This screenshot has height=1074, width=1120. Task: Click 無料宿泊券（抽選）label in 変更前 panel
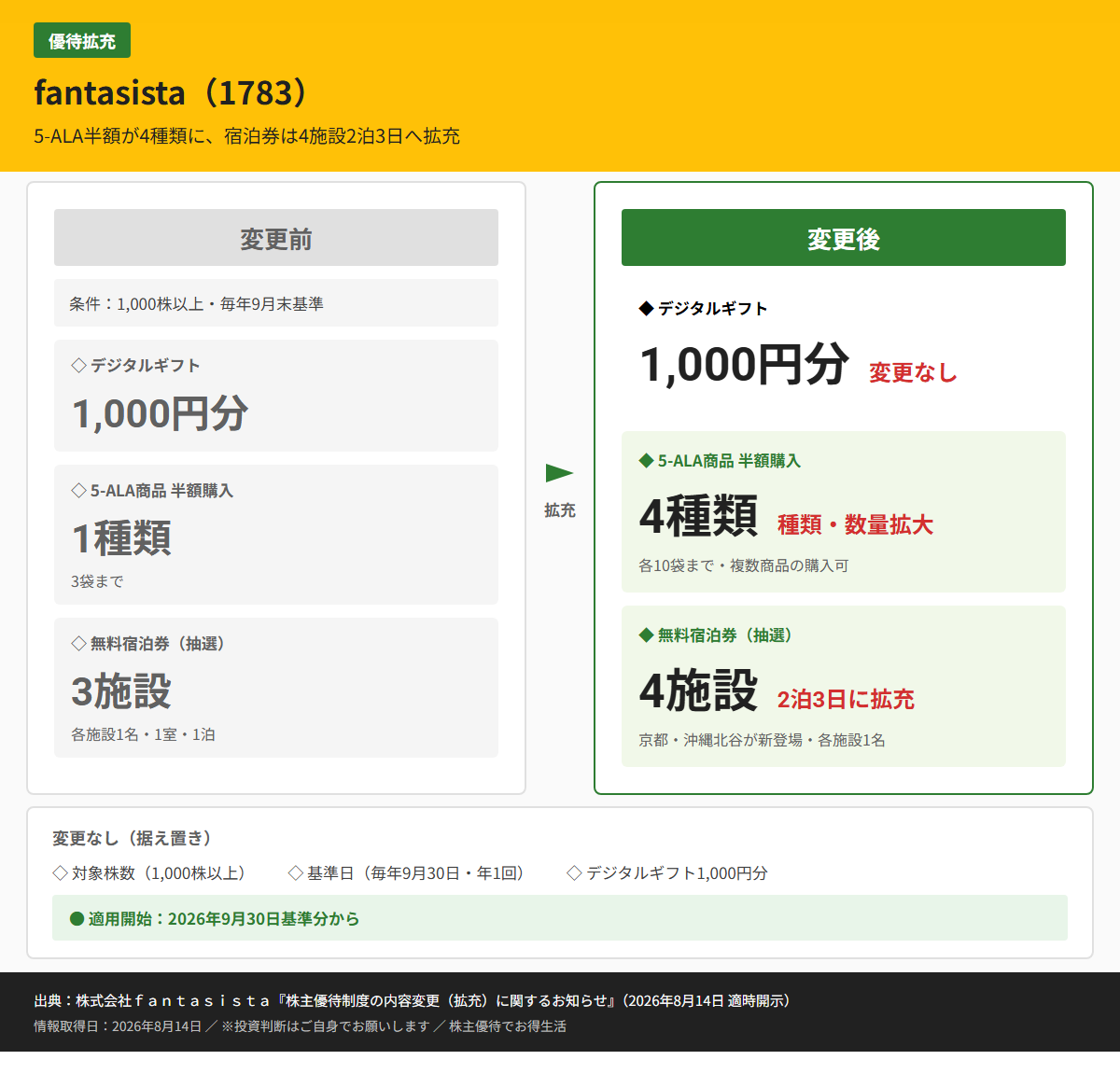coord(161,644)
